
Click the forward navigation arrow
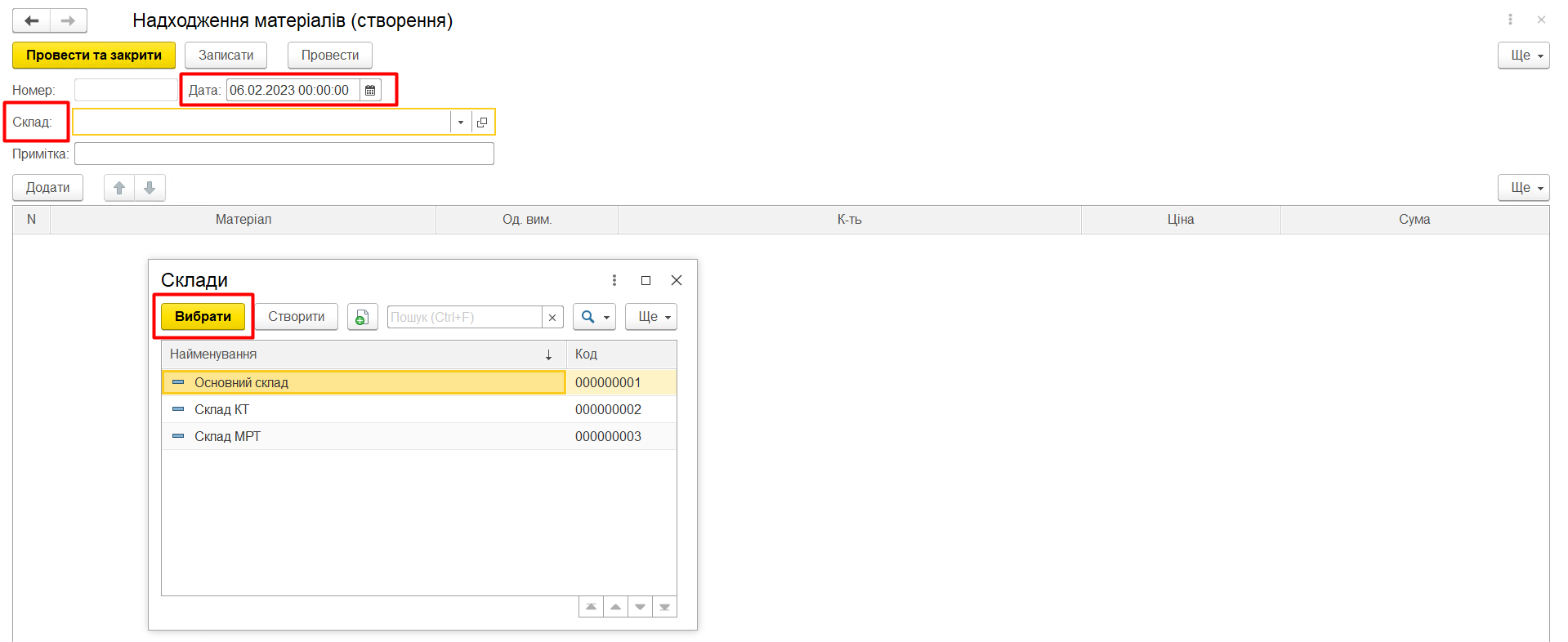tap(69, 20)
